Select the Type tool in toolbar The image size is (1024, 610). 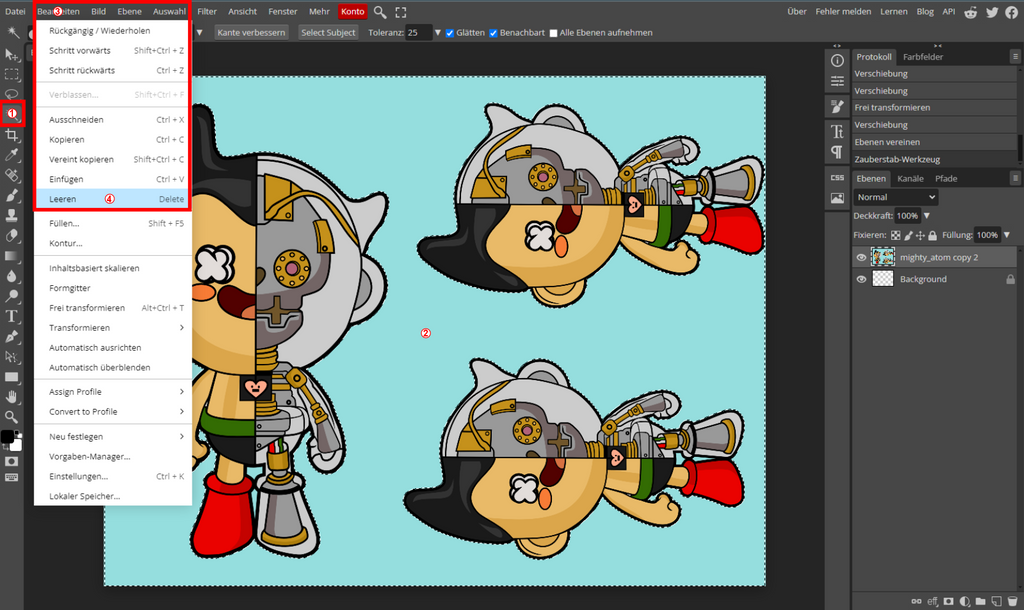click(x=12, y=316)
